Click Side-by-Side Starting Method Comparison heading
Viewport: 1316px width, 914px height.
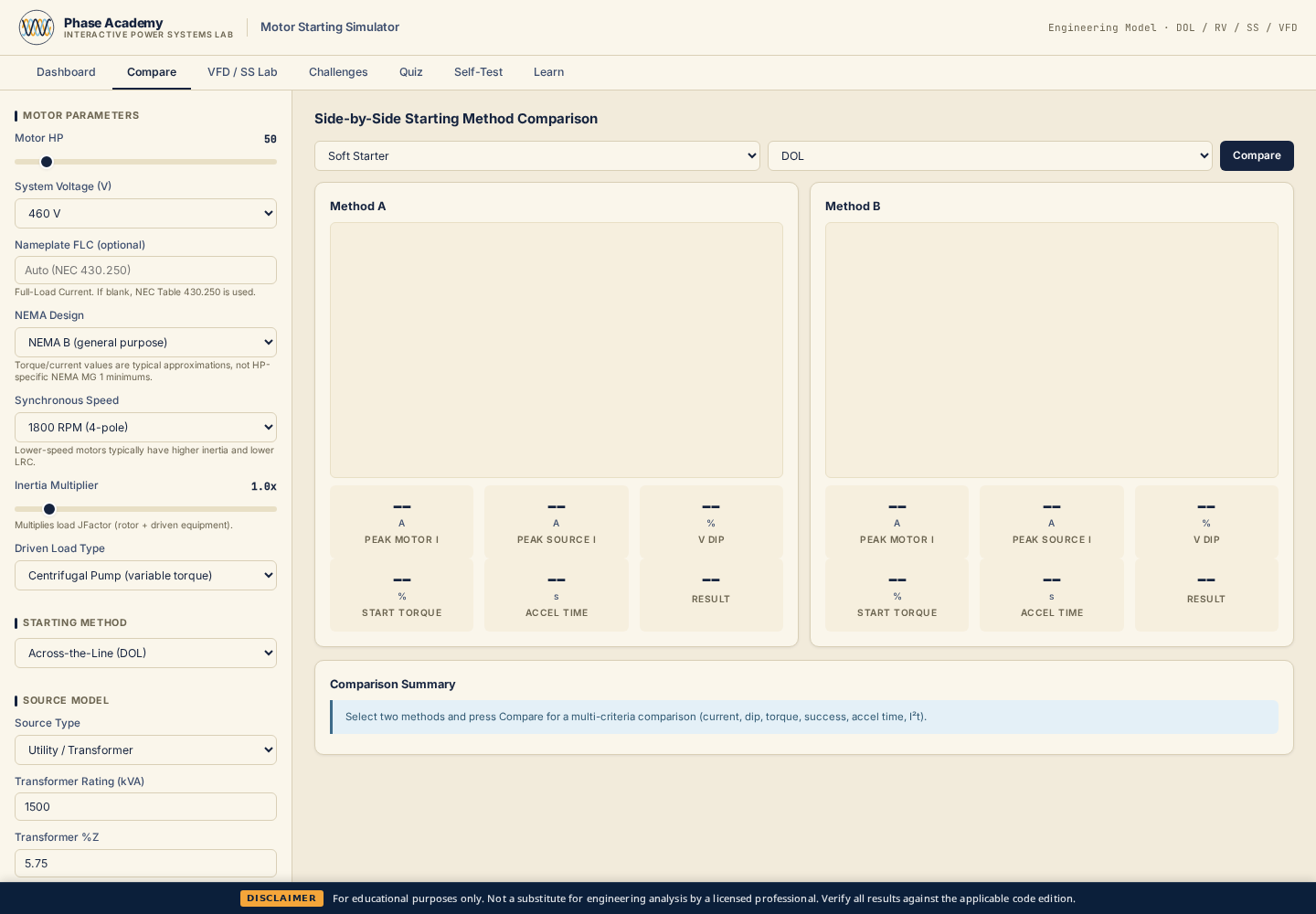click(456, 119)
